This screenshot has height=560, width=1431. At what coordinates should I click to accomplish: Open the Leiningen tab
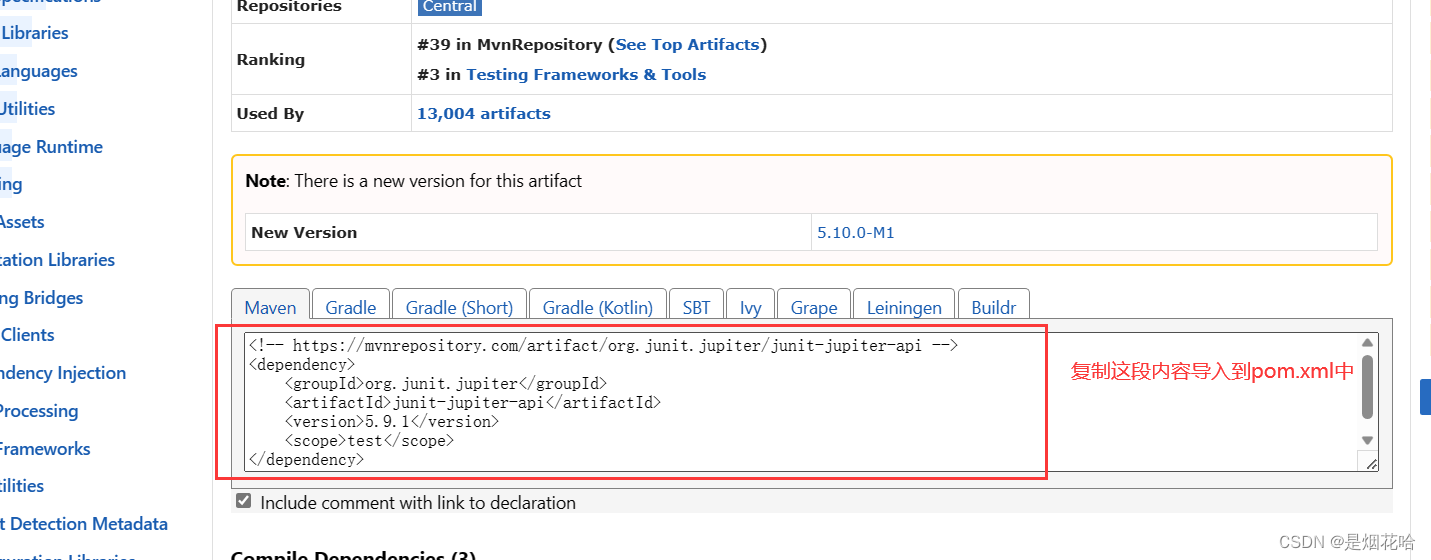(904, 307)
